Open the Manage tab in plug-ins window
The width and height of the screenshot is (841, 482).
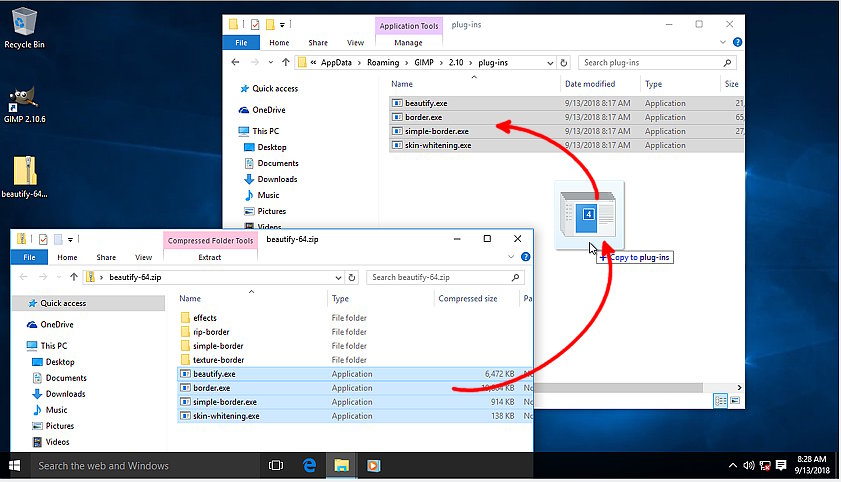click(x=408, y=43)
